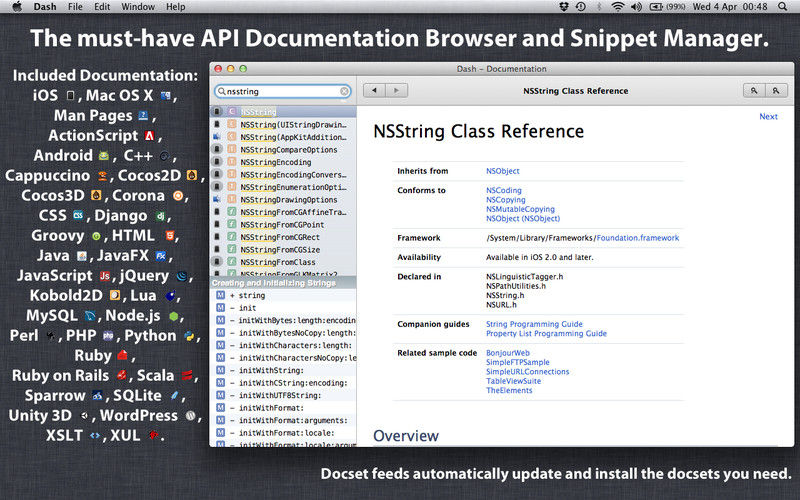Viewport: 800px width, 500px height.
Task: Select NSStringEncodingConversionOptions result
Action: click(x=283, y=175)
